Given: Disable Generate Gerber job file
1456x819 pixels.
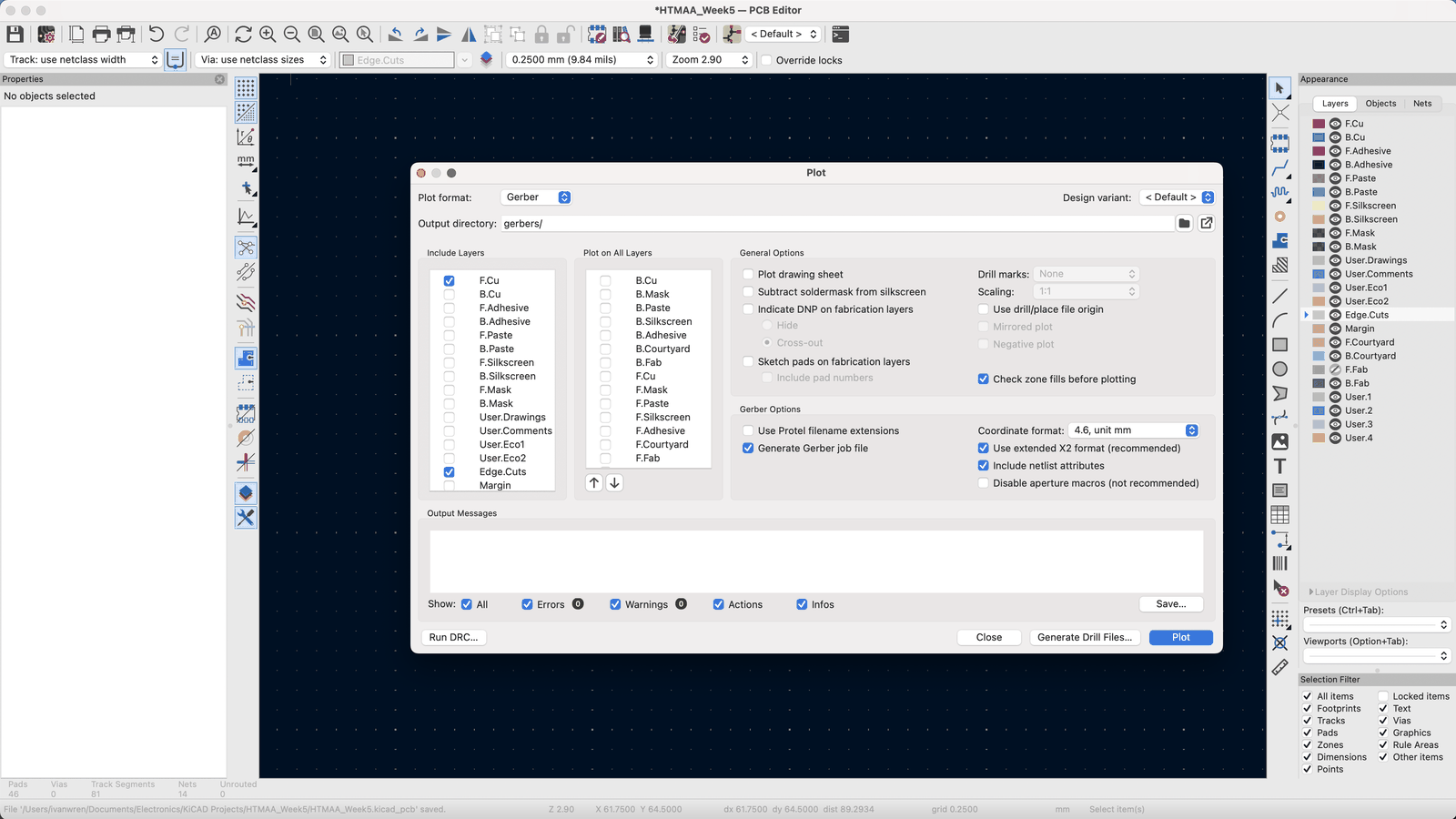Looking at the screenshot, I should click(748, 448).
